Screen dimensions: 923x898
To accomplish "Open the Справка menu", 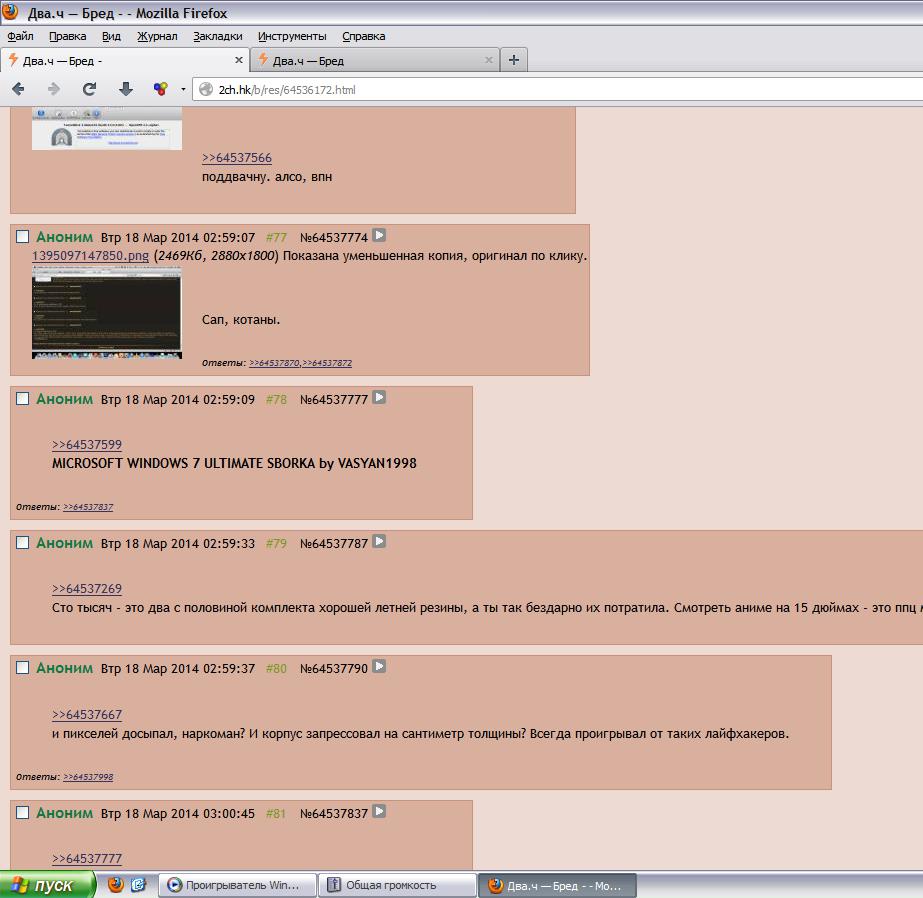I will [364, 36].
